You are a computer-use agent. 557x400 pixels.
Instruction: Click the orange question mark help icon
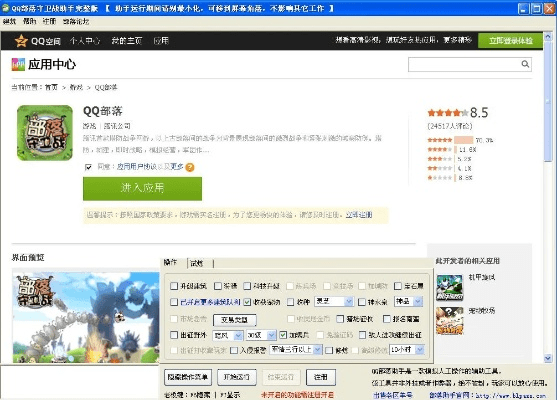(190, 167)
